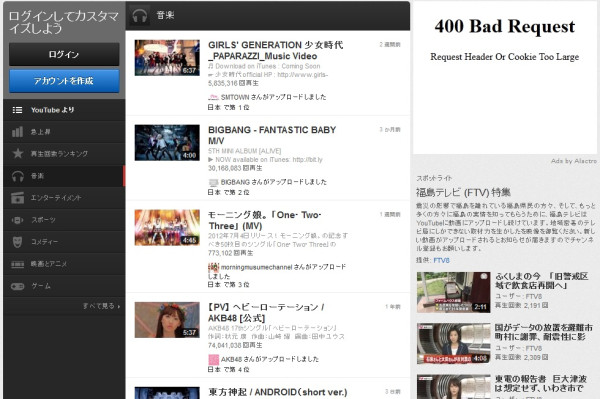Viewport: 600px width, 399px height.
Task: Select the trending bar chart icon
Action: pos(17,132)
